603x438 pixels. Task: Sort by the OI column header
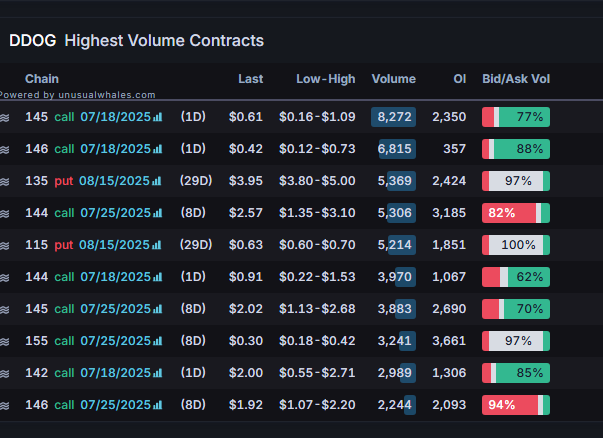point(460,79)
